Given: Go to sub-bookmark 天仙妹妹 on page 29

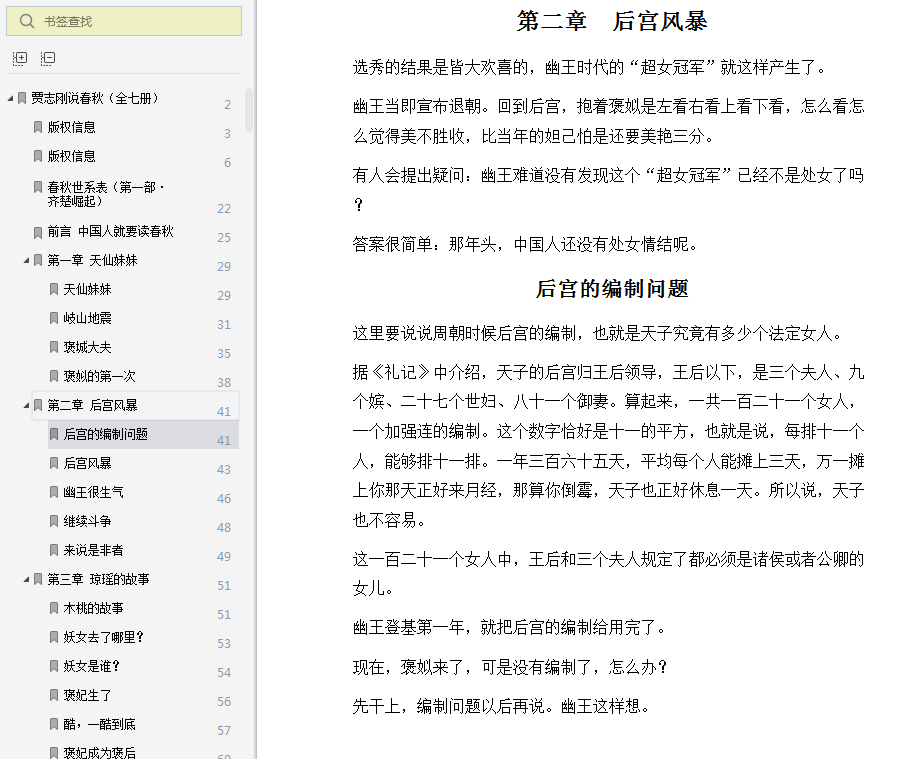Looking at the screenshot, I should pos(88,289).
